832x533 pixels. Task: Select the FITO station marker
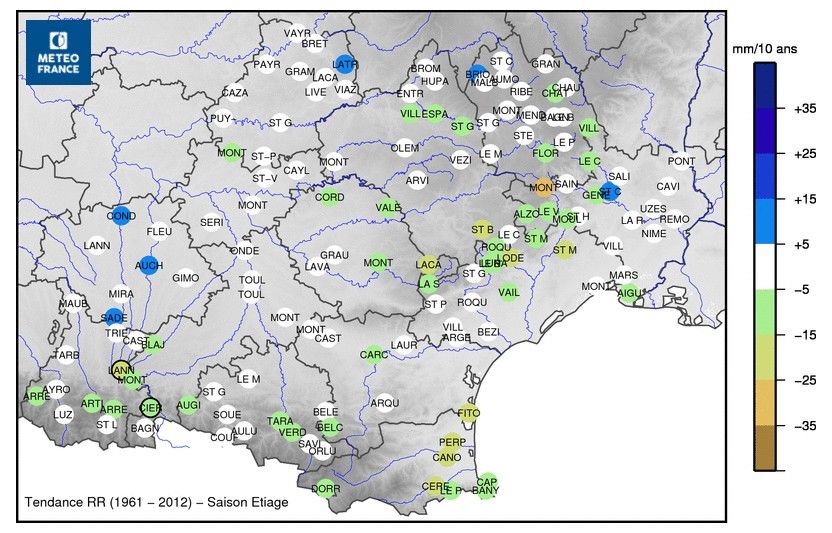point(469,413)
